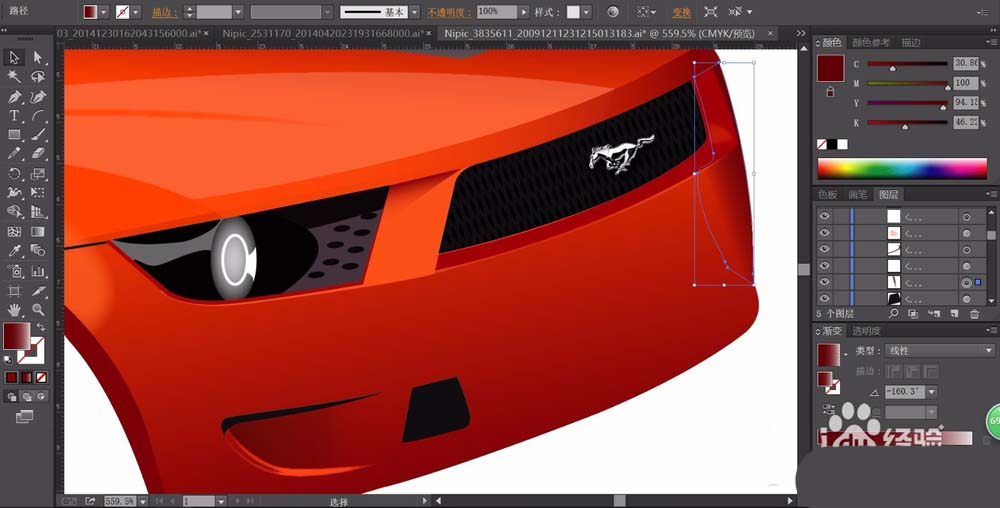This screenshot has width=1000, height=508.
Task: Open the graphic style 样式 dropdown
Action: pyautogui.click(x=586, y=12)
